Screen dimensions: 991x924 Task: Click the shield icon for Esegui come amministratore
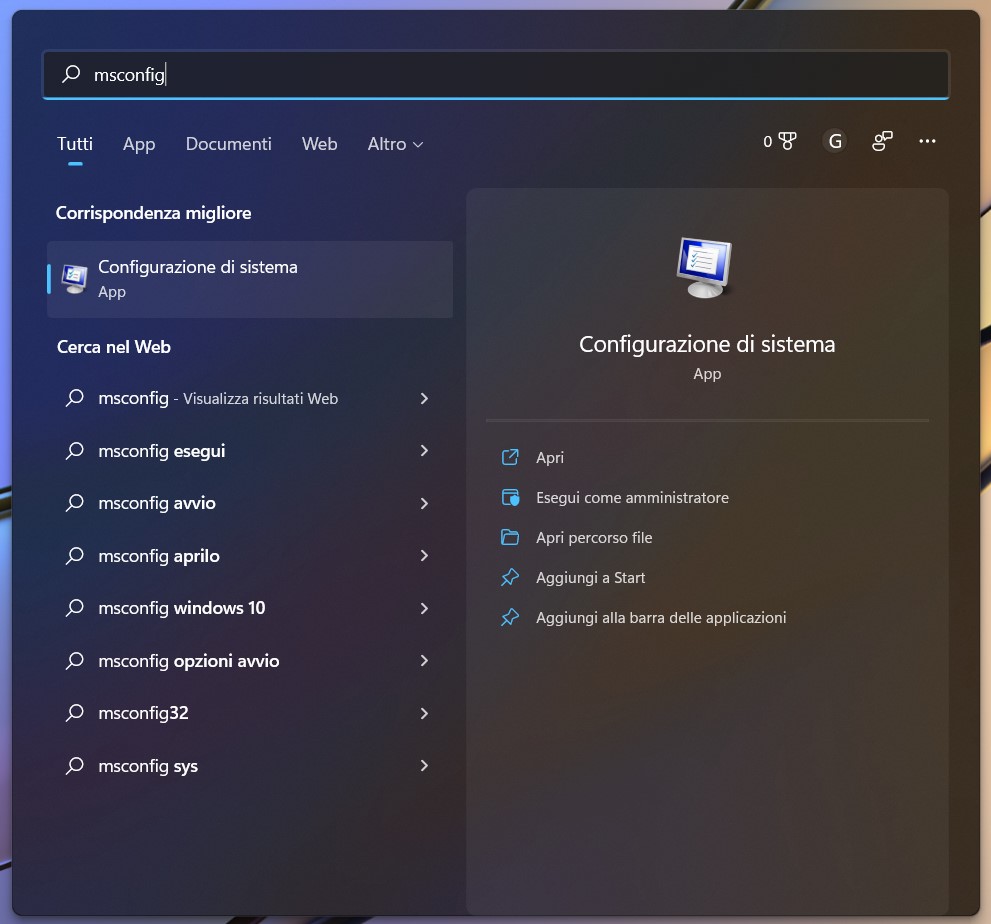point(510,497)
